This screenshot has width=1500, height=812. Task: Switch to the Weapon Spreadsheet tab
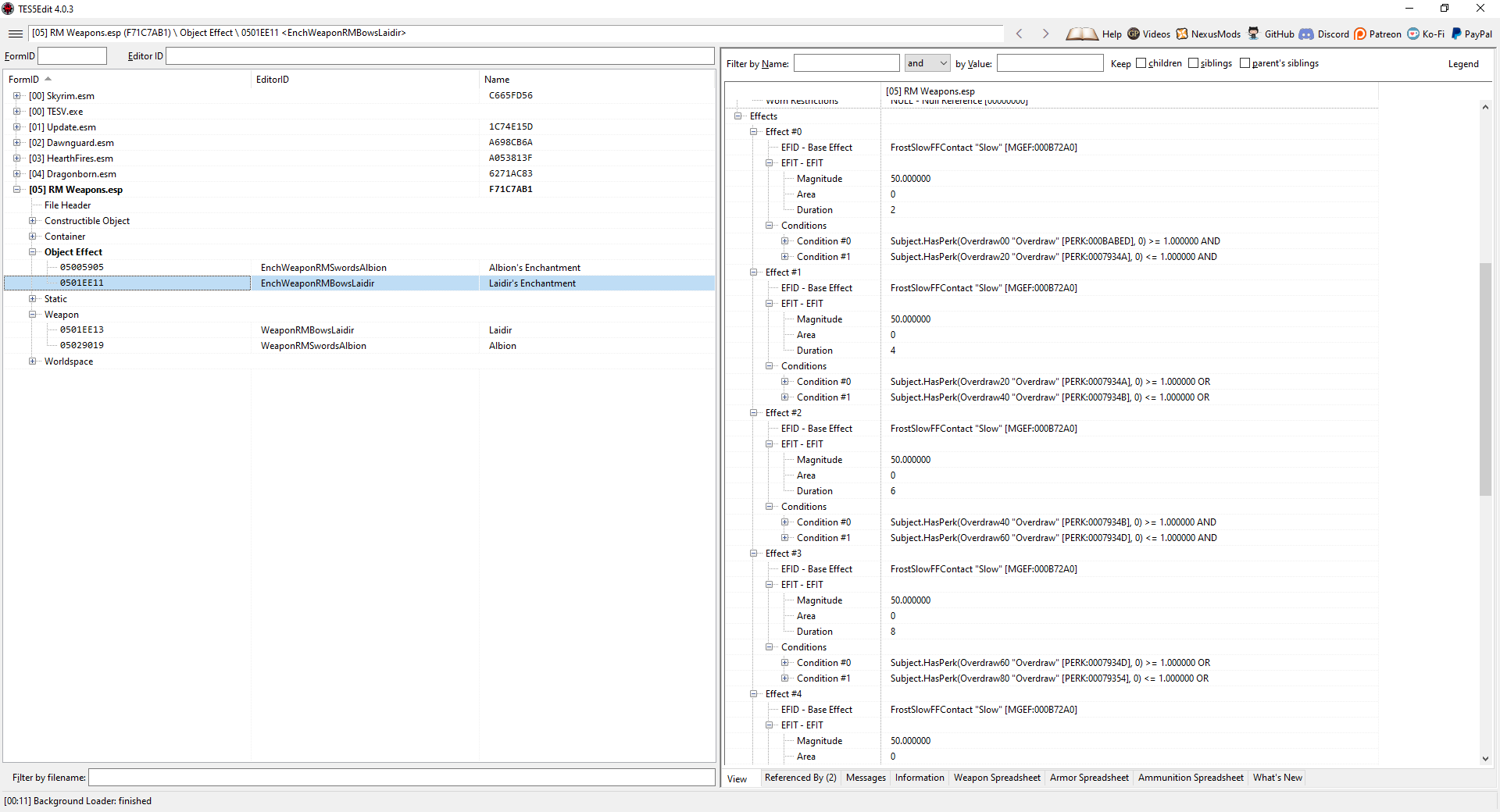996,778
